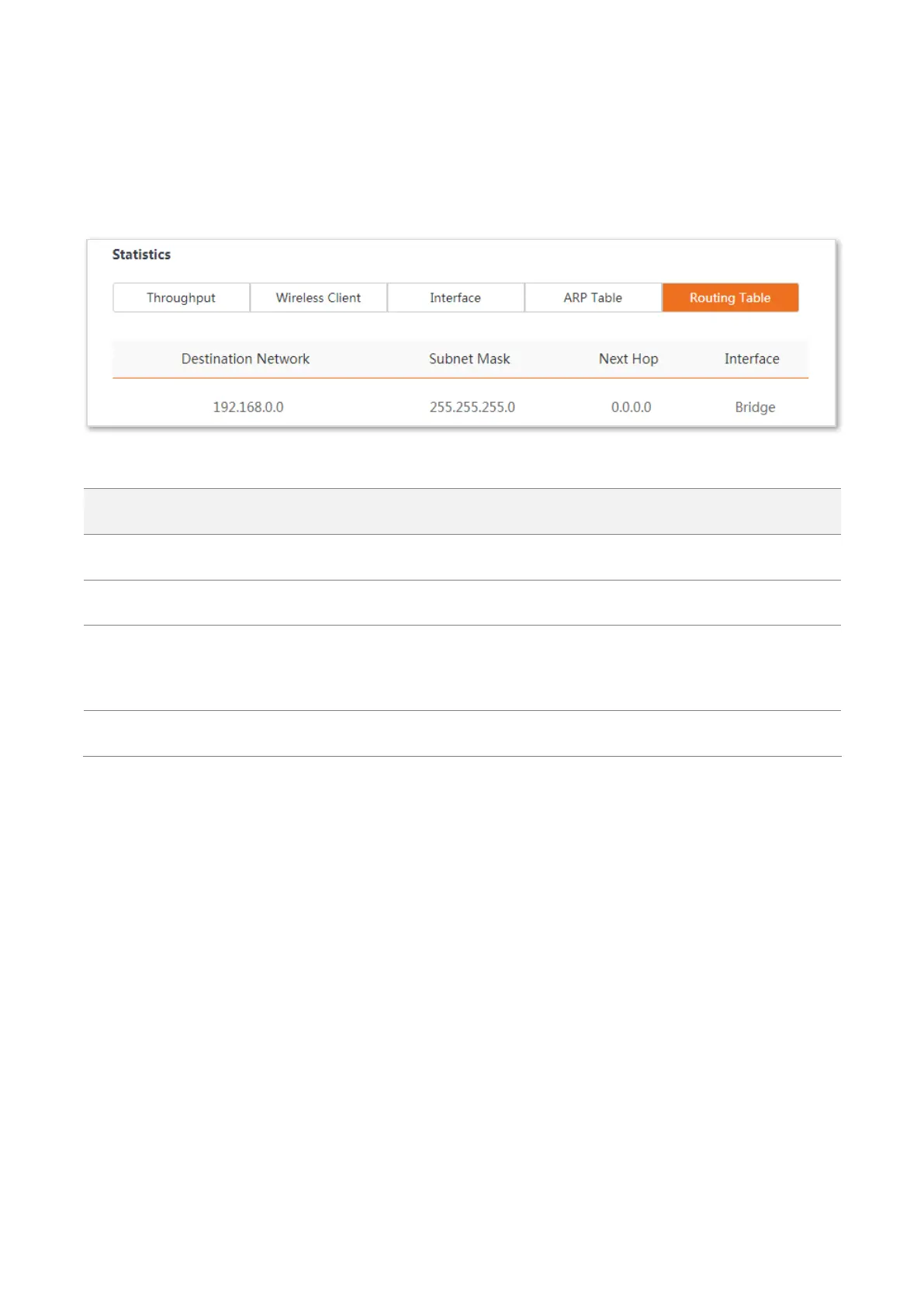
Task: Select the Routing Table tab
Action: [x=730, y=297]
